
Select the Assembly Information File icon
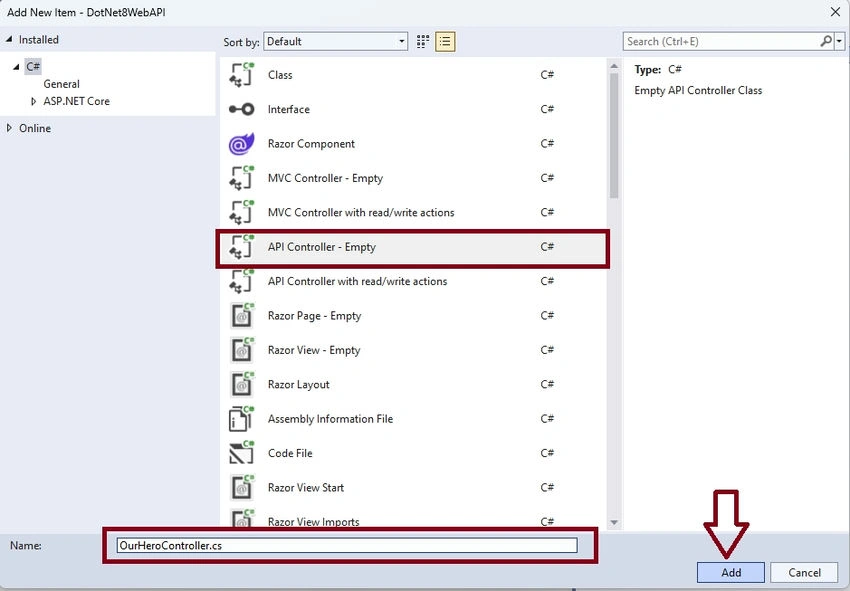coord(241,419)
